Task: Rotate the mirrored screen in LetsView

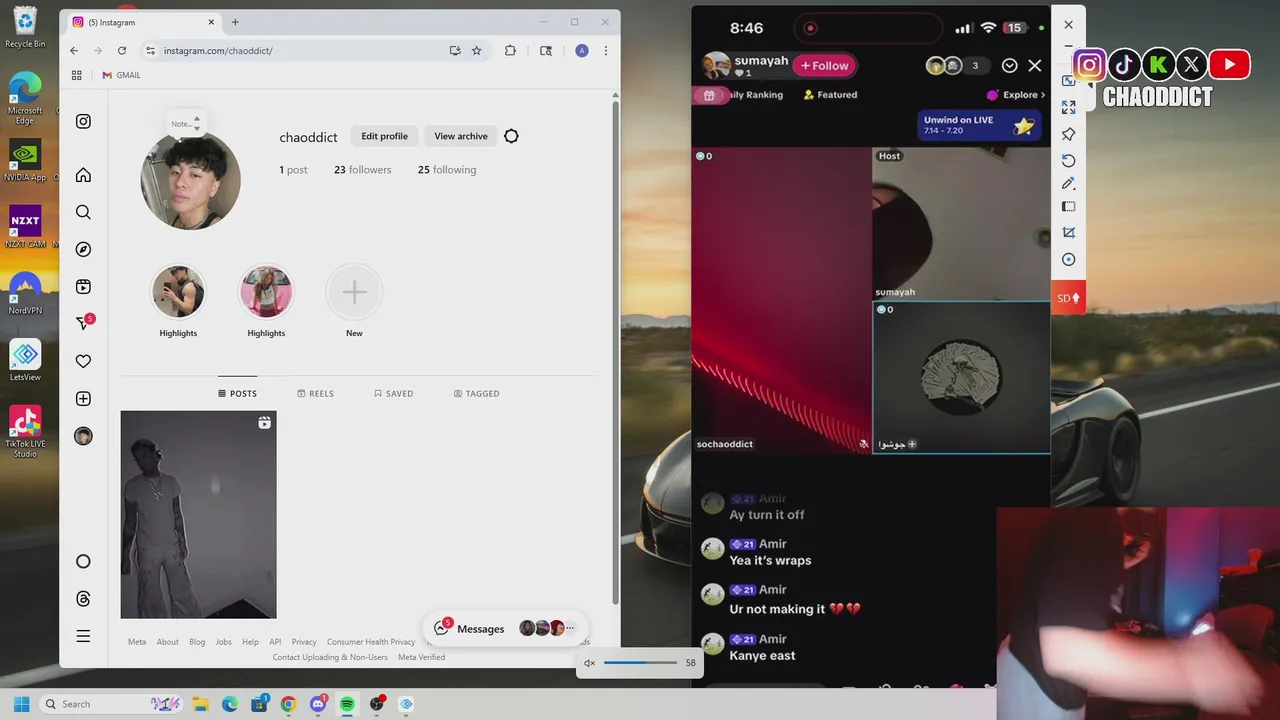Action: pyautogui.click(x=1068, y=160)
